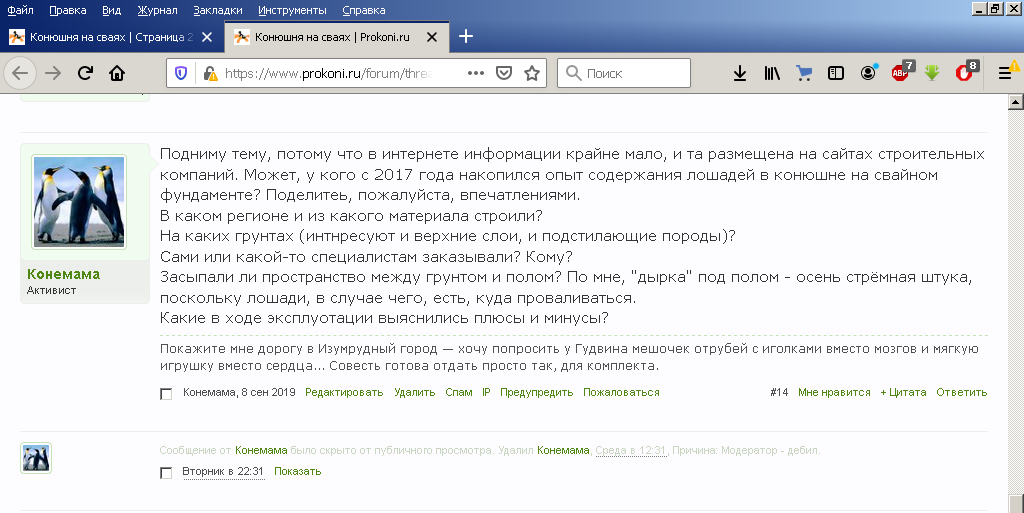
Task: Click Показать to reveal hidden message
Action: 298,471
